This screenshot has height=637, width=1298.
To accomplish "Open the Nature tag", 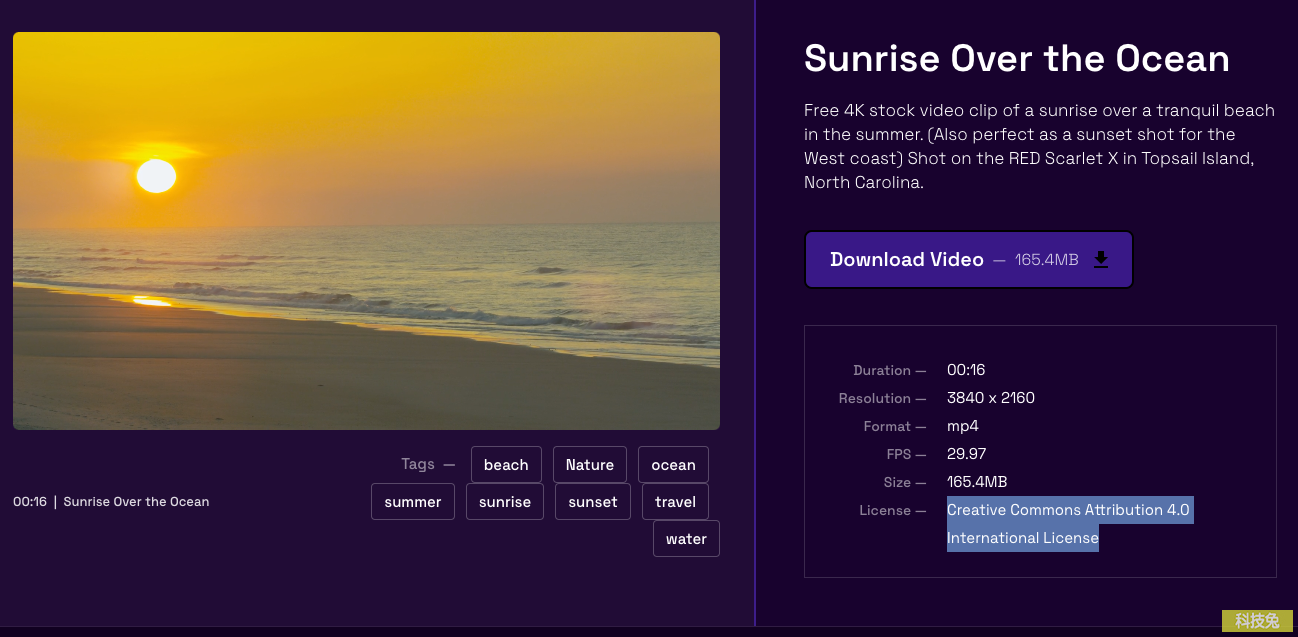I will tap(589, 465).
